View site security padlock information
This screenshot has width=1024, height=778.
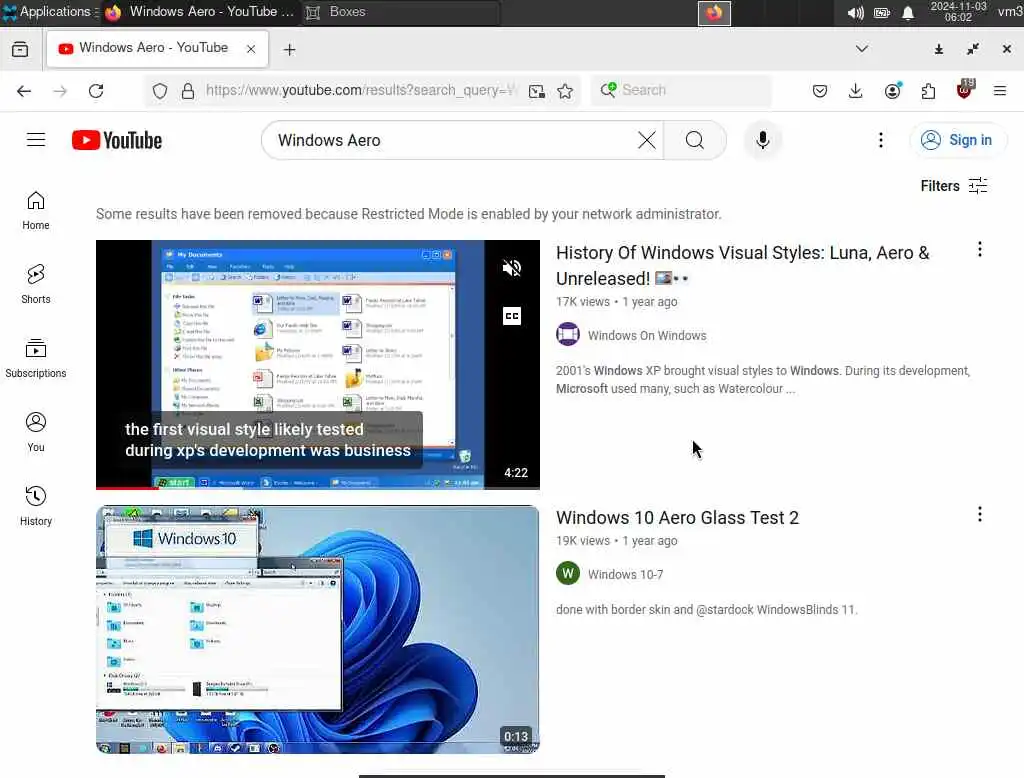pos(188,91)
